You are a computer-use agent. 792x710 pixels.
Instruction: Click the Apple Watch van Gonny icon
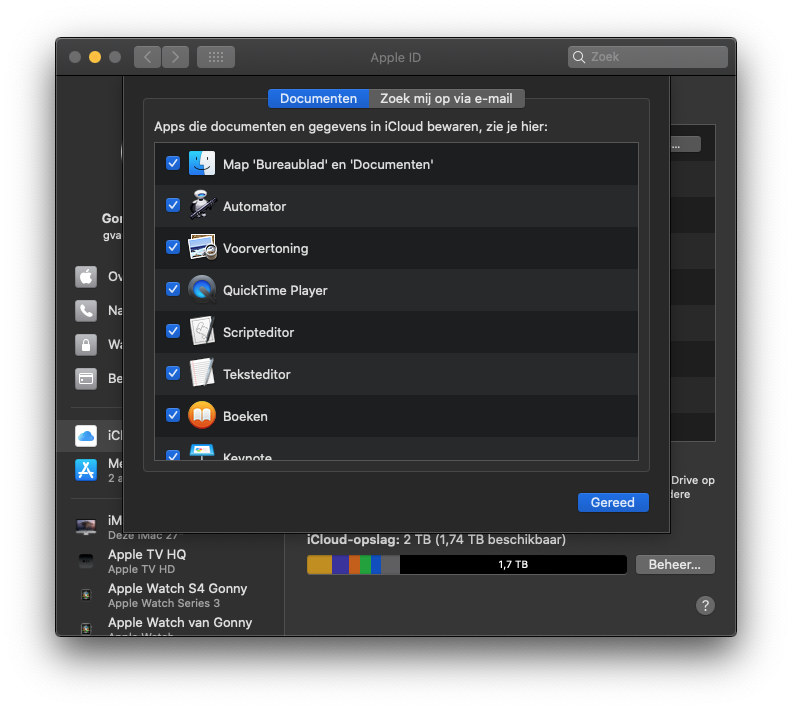[86, 628]
